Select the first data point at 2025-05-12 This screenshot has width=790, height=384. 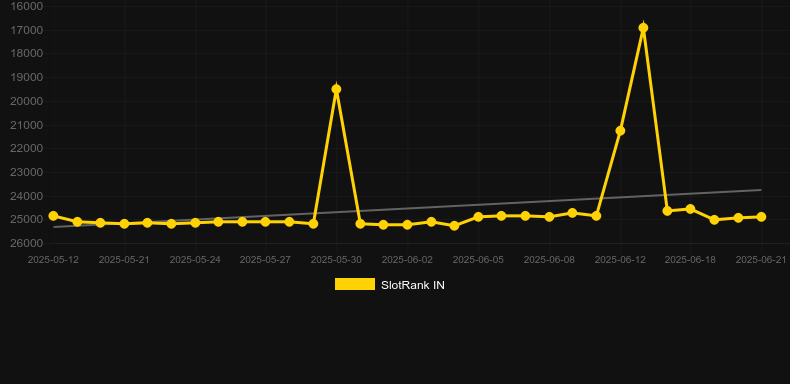53,216
